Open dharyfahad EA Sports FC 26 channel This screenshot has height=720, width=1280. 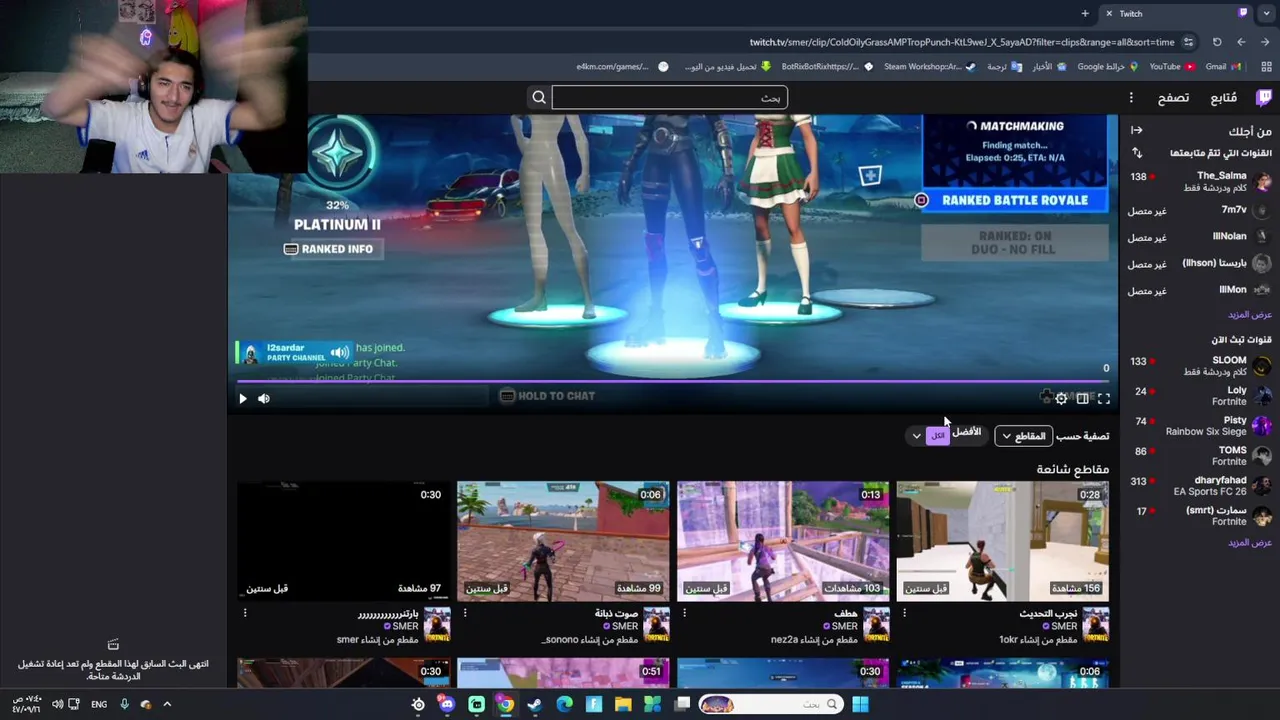point(1200,486)
